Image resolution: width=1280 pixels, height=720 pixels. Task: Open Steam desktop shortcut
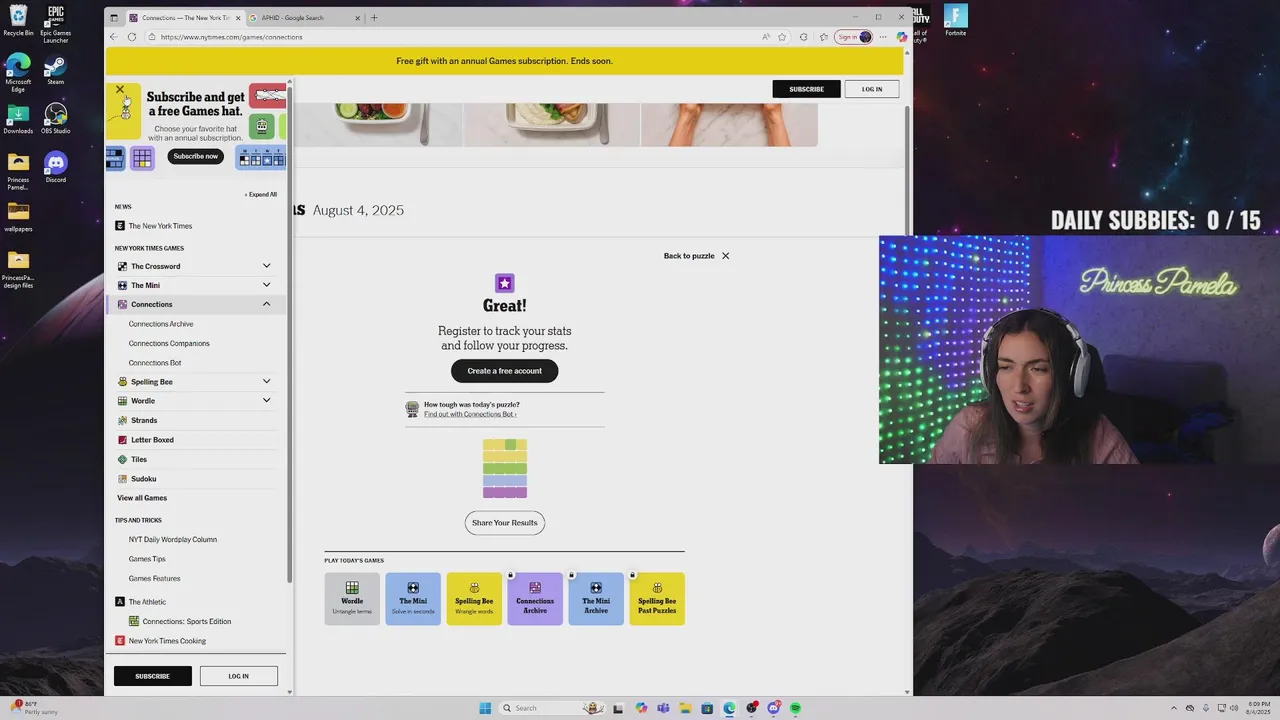coord(56,70)
